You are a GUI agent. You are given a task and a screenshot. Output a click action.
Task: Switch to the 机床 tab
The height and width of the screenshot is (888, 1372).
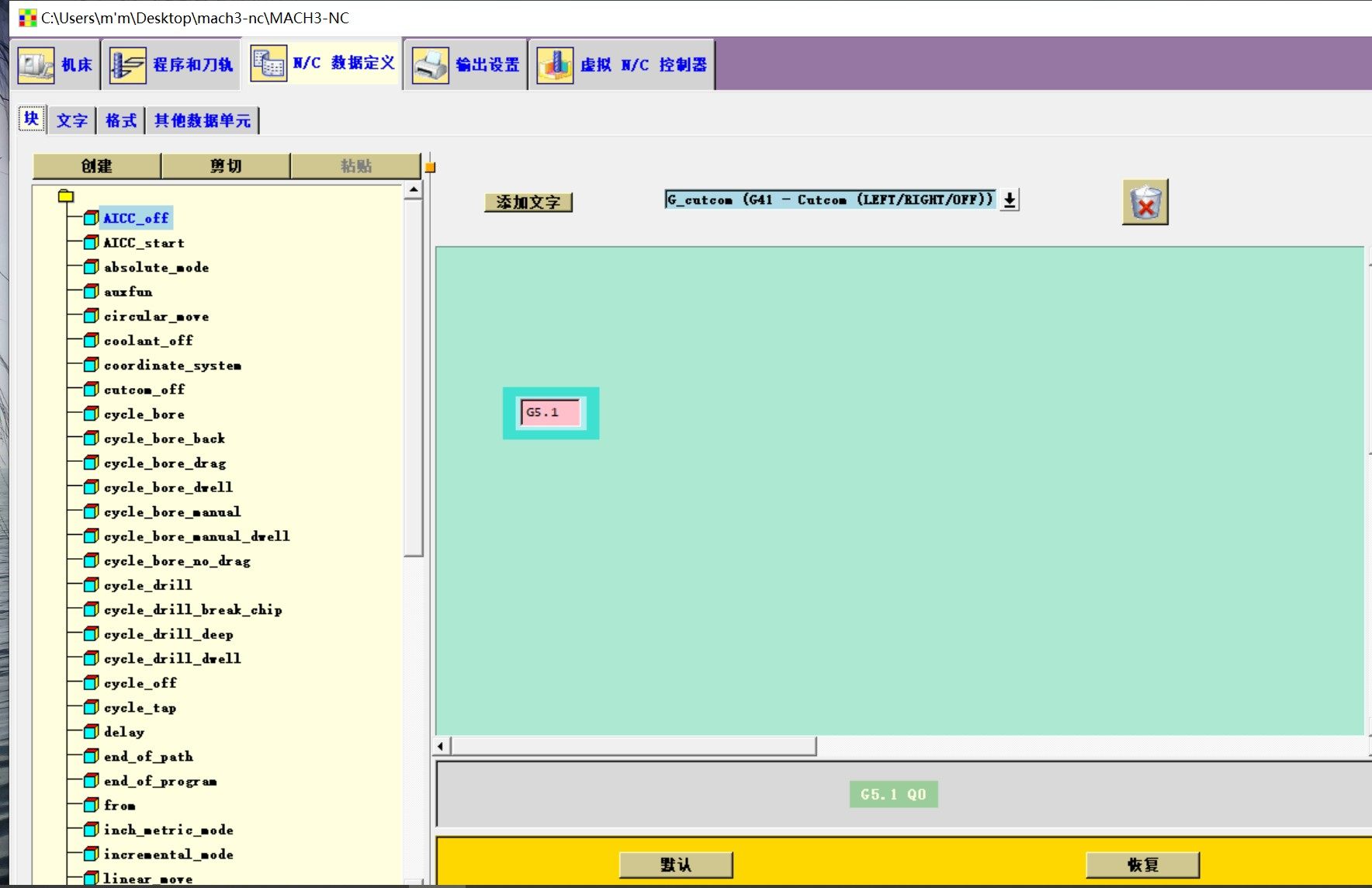[x=56, y=64]
